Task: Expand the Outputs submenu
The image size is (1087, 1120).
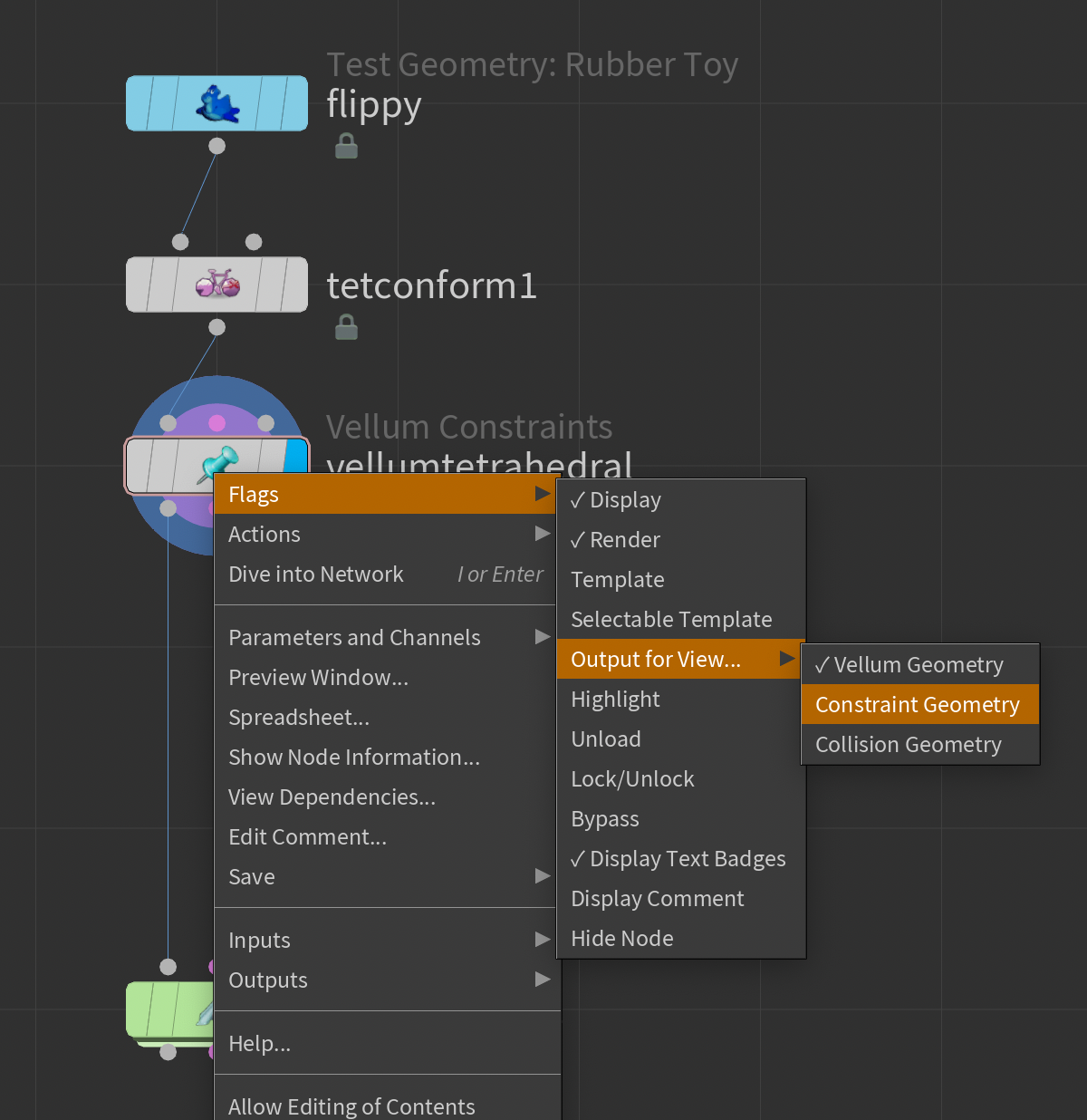Action: click(x=387, y=980)
